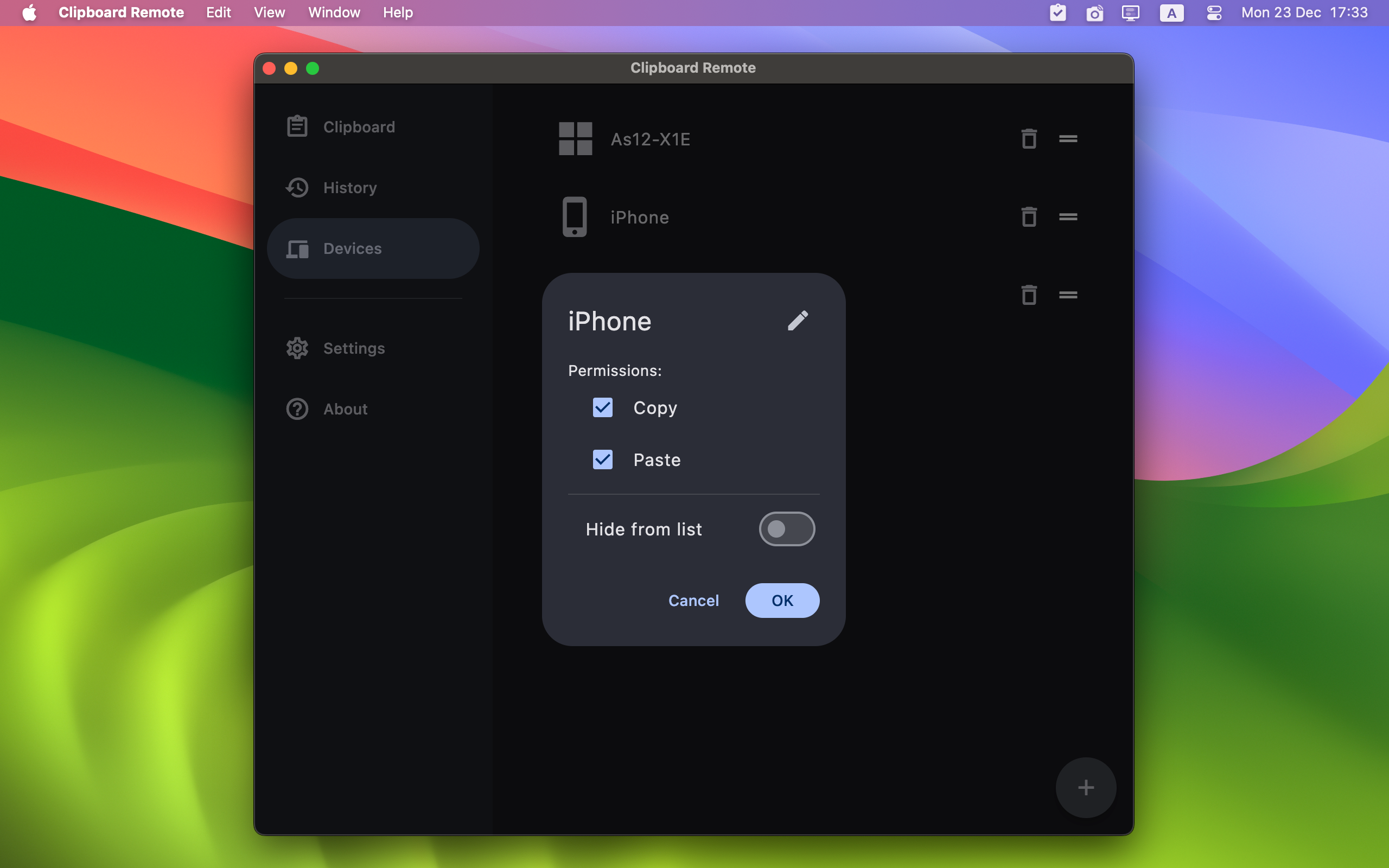Viewport: 1389px width, 868px height.
Task: Click the Clipboard sidebar icon
Action: coord(297,126)
